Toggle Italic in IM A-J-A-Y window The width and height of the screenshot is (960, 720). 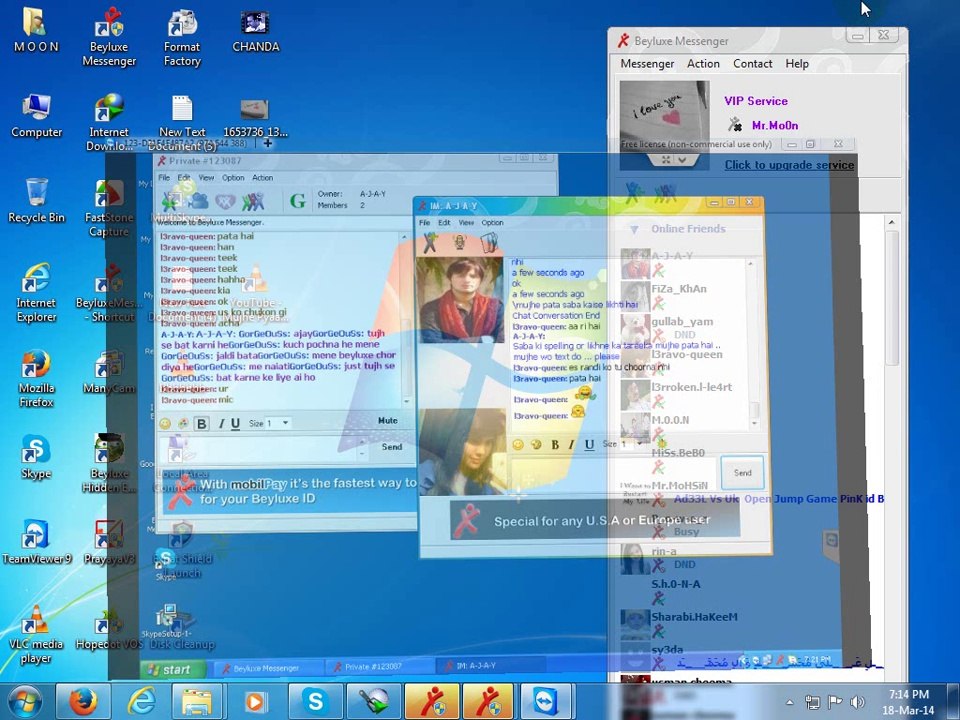click(571, 444)
